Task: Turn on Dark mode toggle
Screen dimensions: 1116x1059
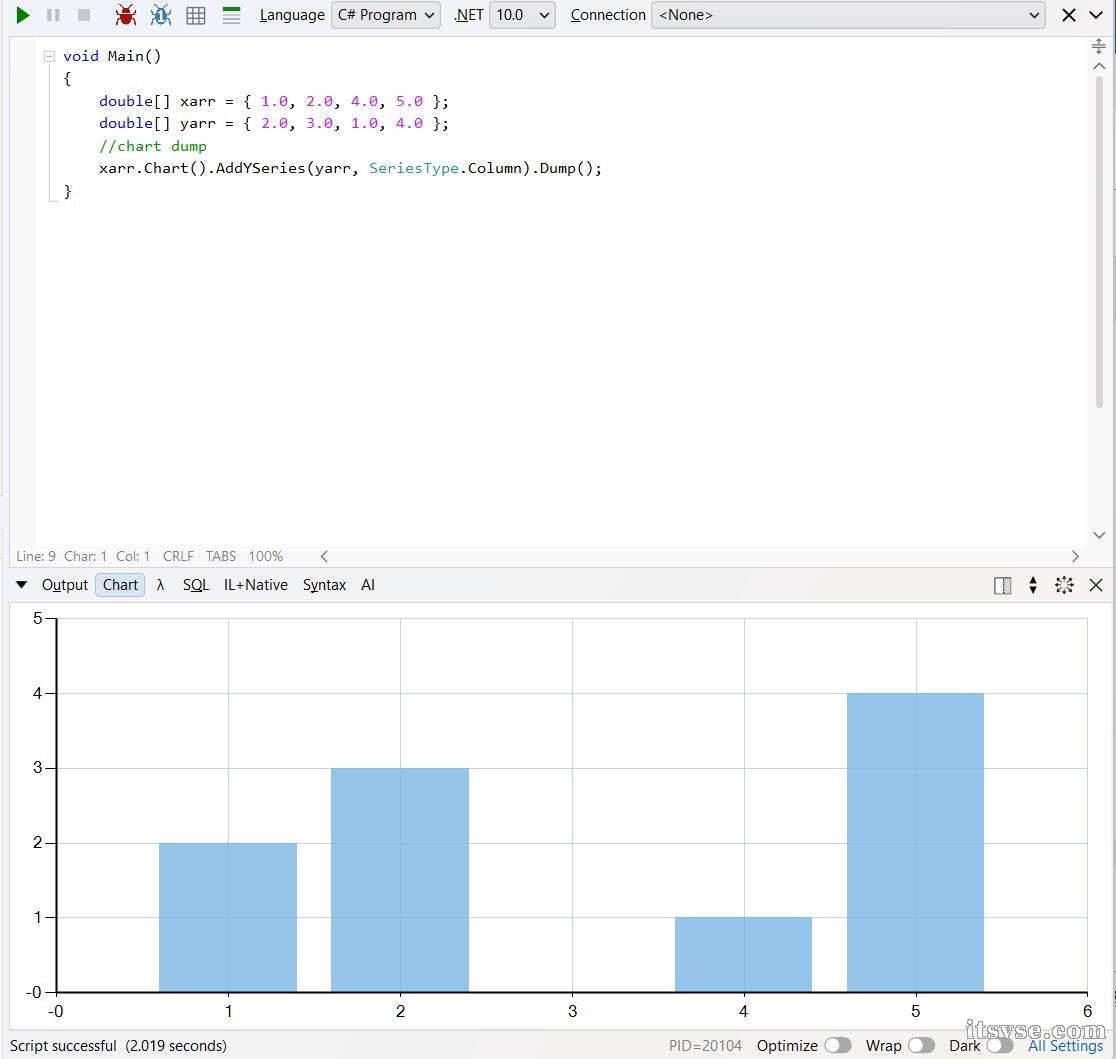Action: tap(999, 1046)
